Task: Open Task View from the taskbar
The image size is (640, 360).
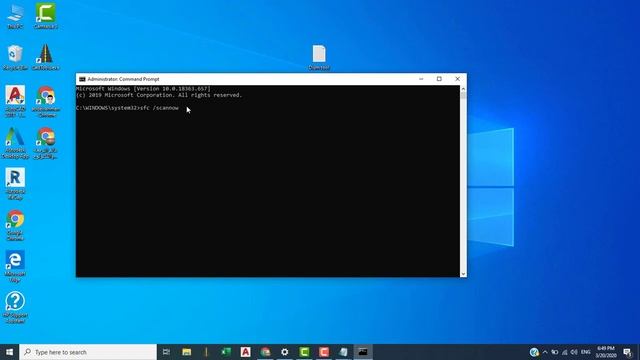Action: point(166,352)
